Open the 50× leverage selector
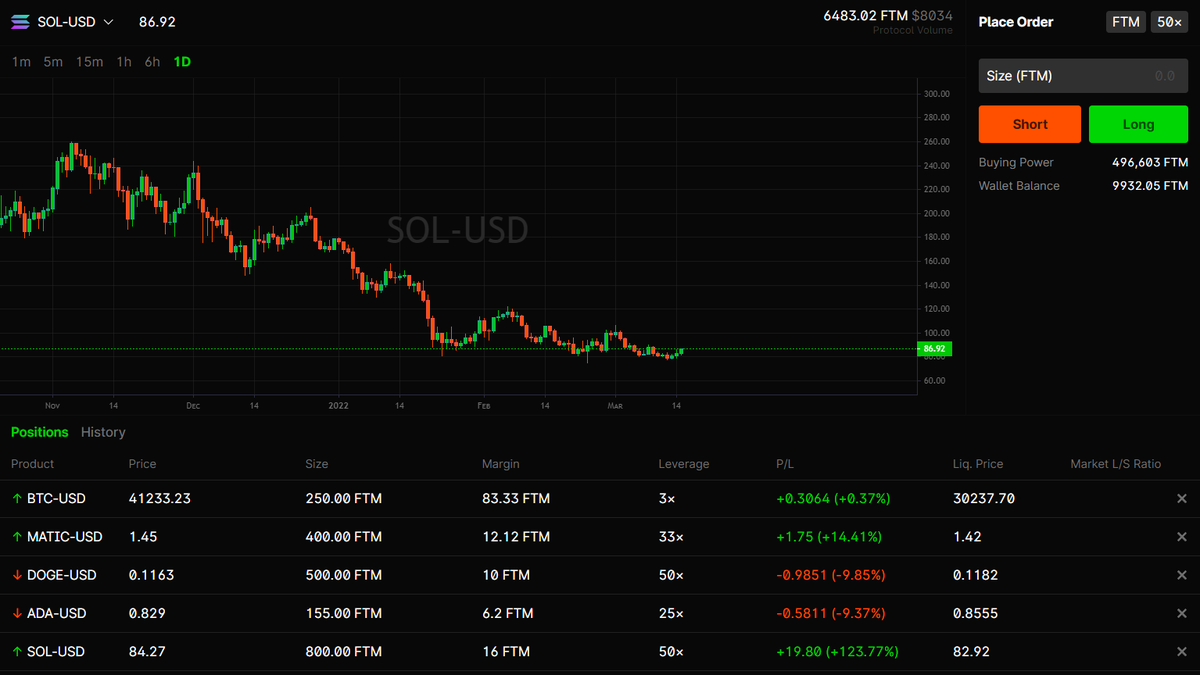1200x675 pixels. [x=1169, y=22]
